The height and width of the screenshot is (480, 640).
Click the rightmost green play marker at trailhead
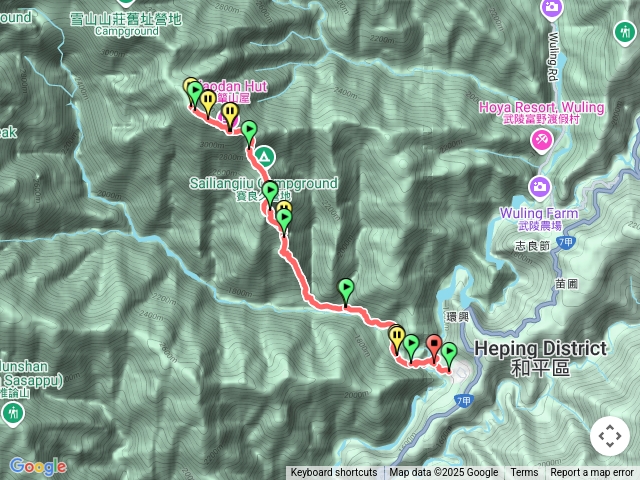pos(449,355)
